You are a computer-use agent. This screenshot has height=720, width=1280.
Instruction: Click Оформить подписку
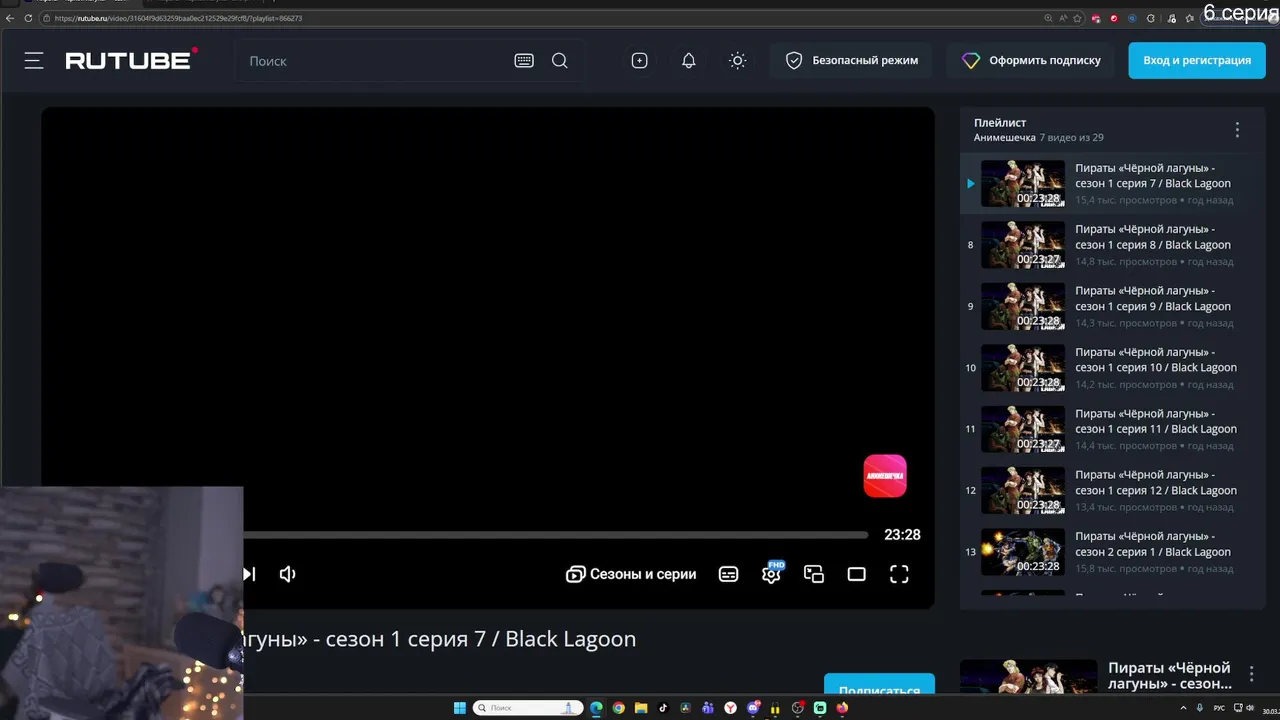point(1031,61)
